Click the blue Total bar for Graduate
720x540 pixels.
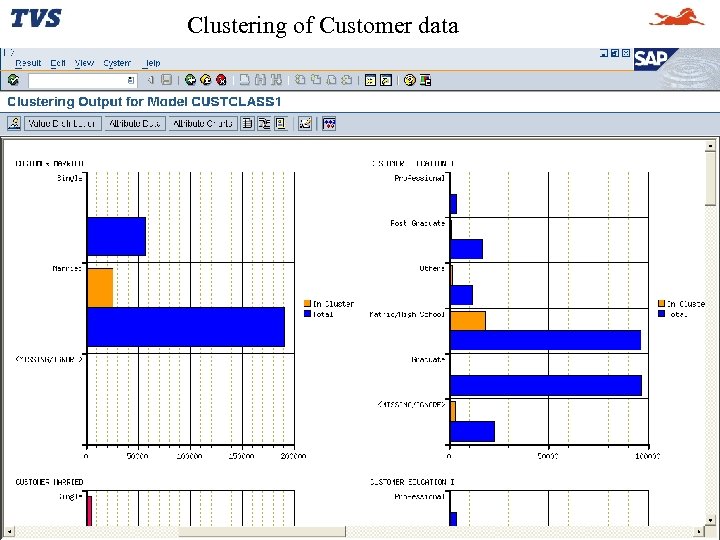tap(546, 385)
